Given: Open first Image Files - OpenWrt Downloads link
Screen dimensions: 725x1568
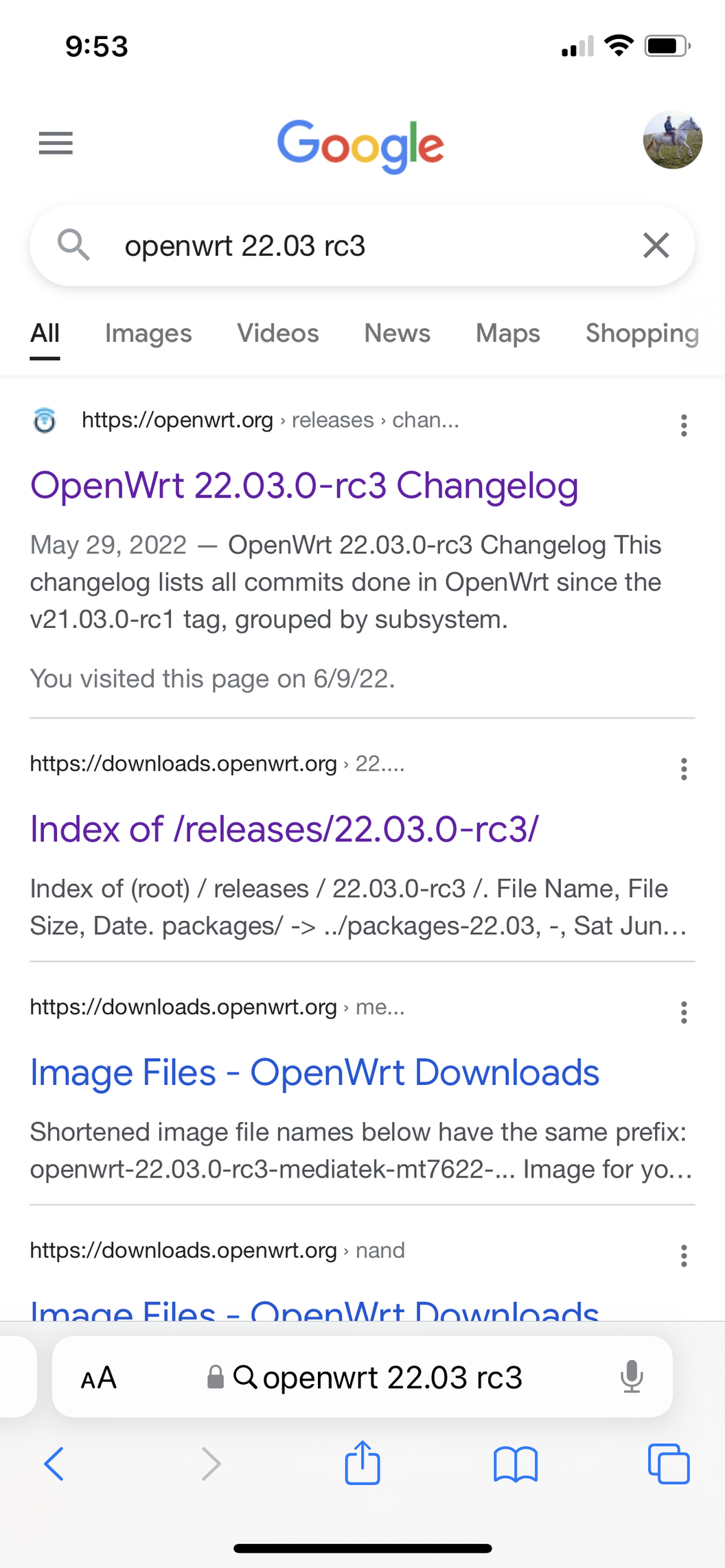Looking at the screenshot, I should [314, 1072].
